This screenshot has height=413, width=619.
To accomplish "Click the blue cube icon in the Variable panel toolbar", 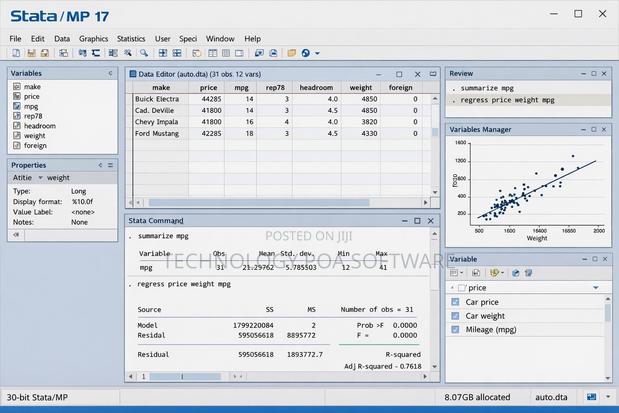I will 516,273.
